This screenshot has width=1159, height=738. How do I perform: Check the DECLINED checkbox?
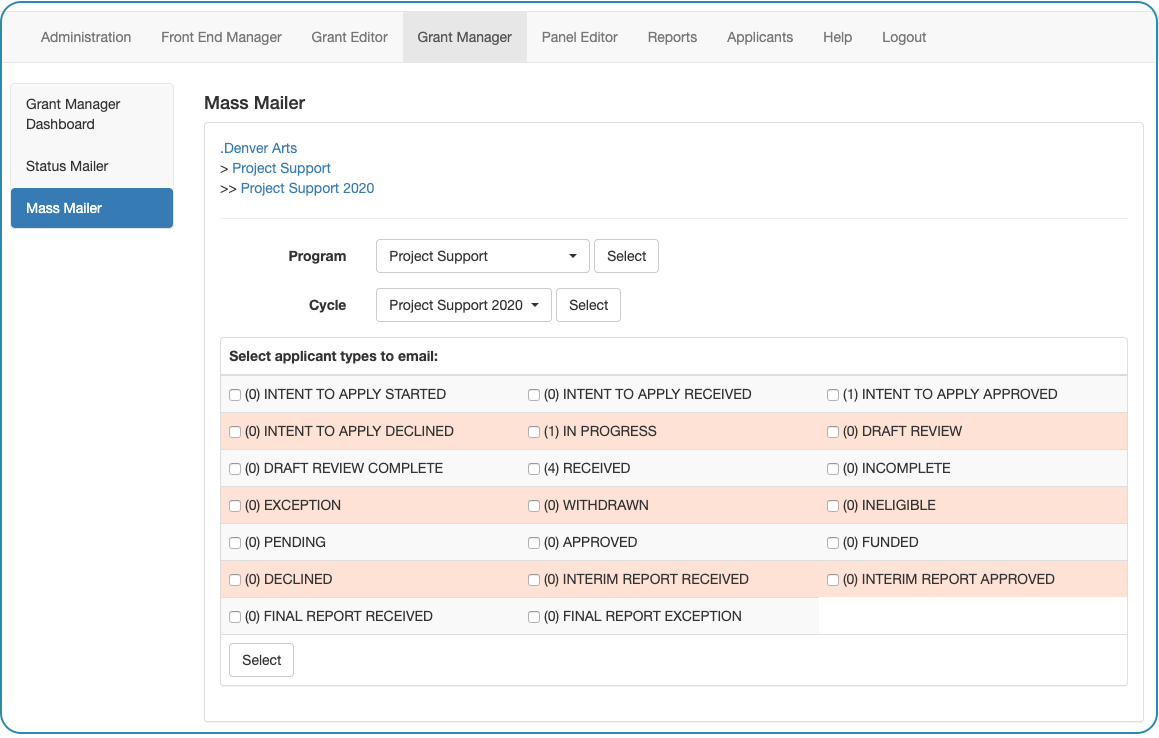235,580
